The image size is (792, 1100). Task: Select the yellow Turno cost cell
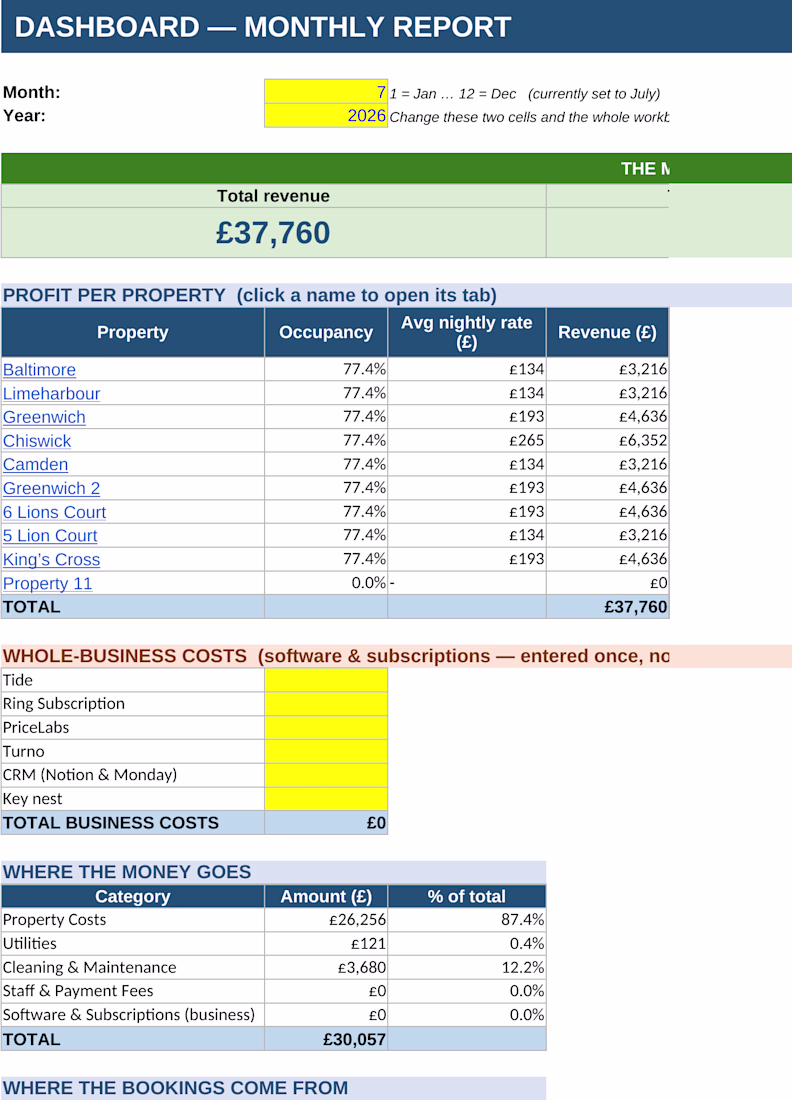point(325,751)
